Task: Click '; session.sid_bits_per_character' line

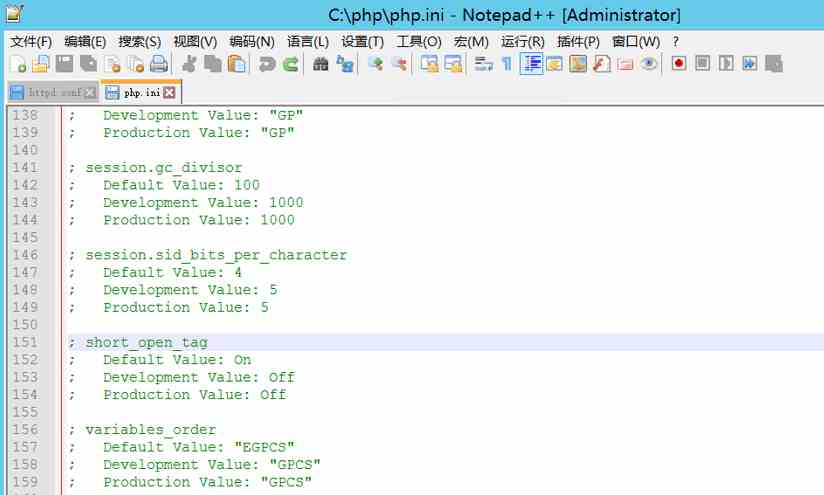Action: pos(208,255)
